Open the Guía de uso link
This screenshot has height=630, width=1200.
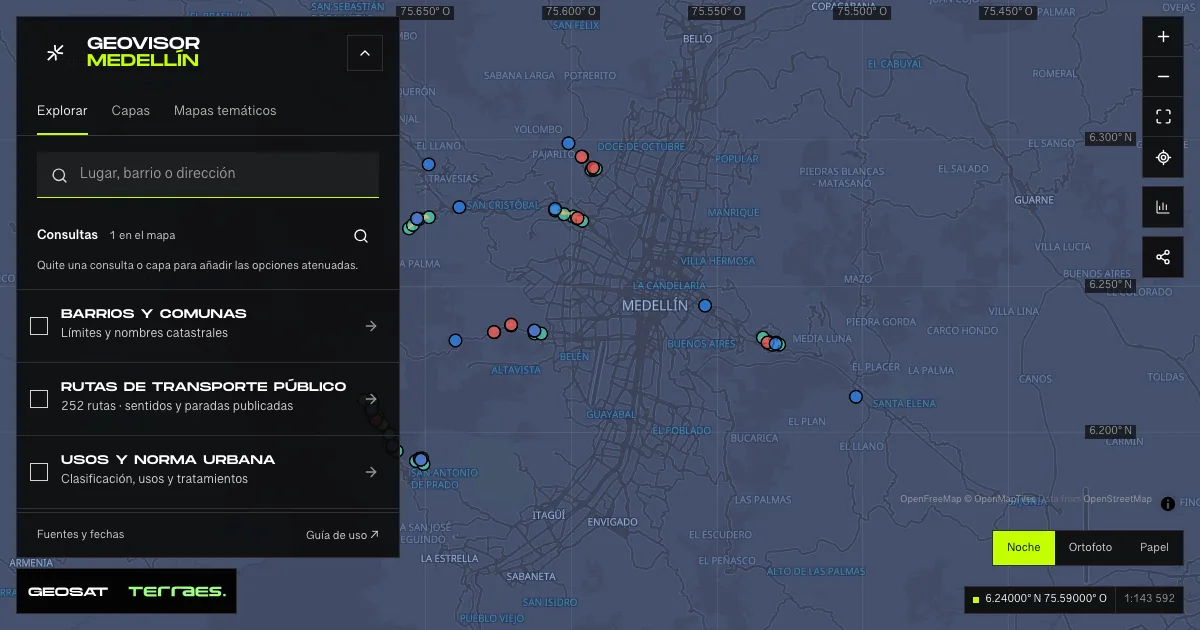pos(342,535)
